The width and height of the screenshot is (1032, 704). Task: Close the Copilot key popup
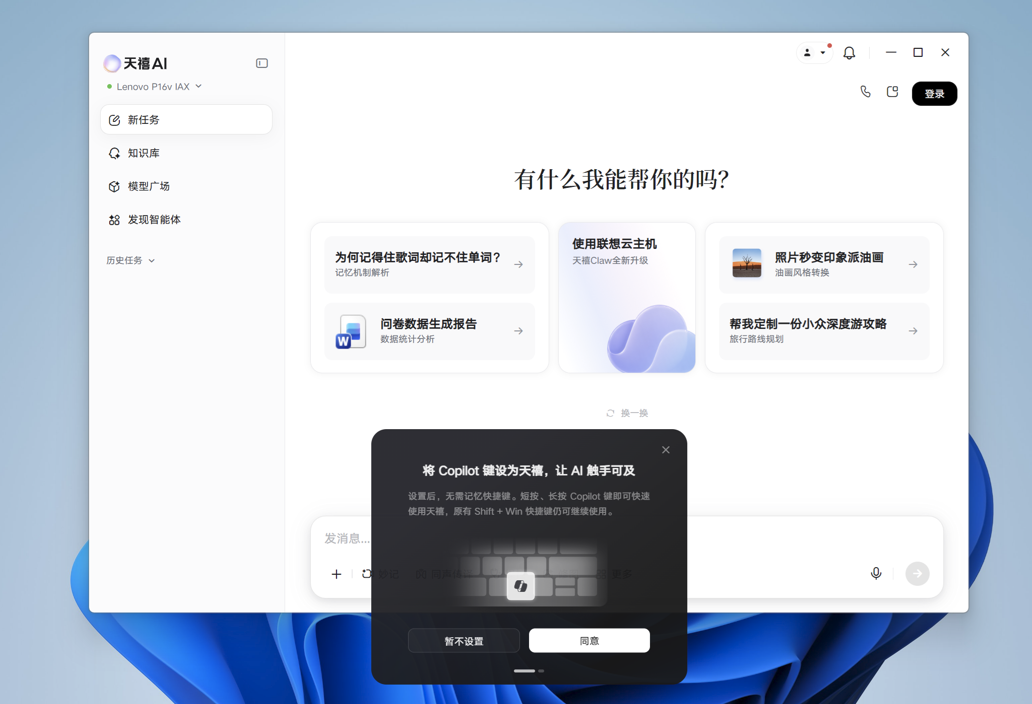click(666, 450)
